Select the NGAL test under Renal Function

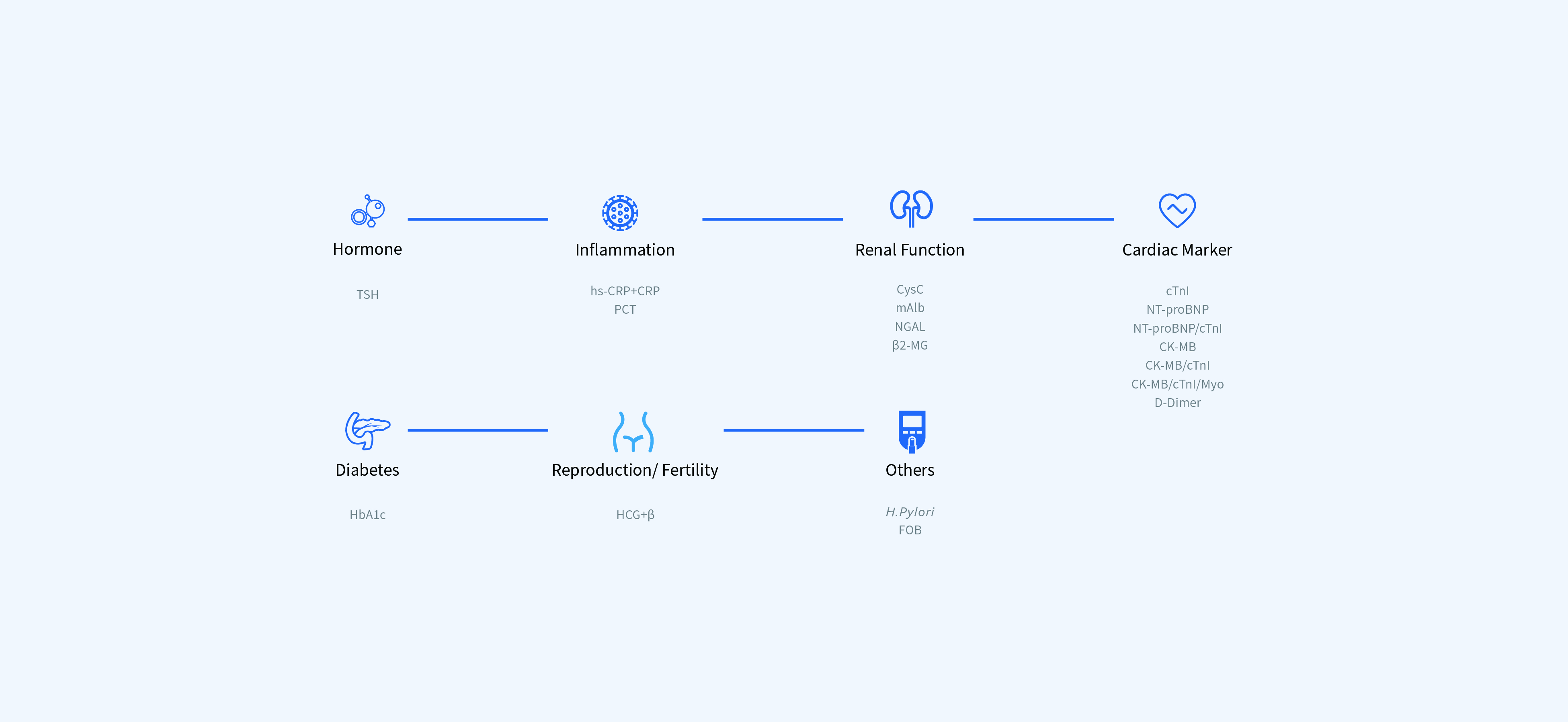(909, 327)
